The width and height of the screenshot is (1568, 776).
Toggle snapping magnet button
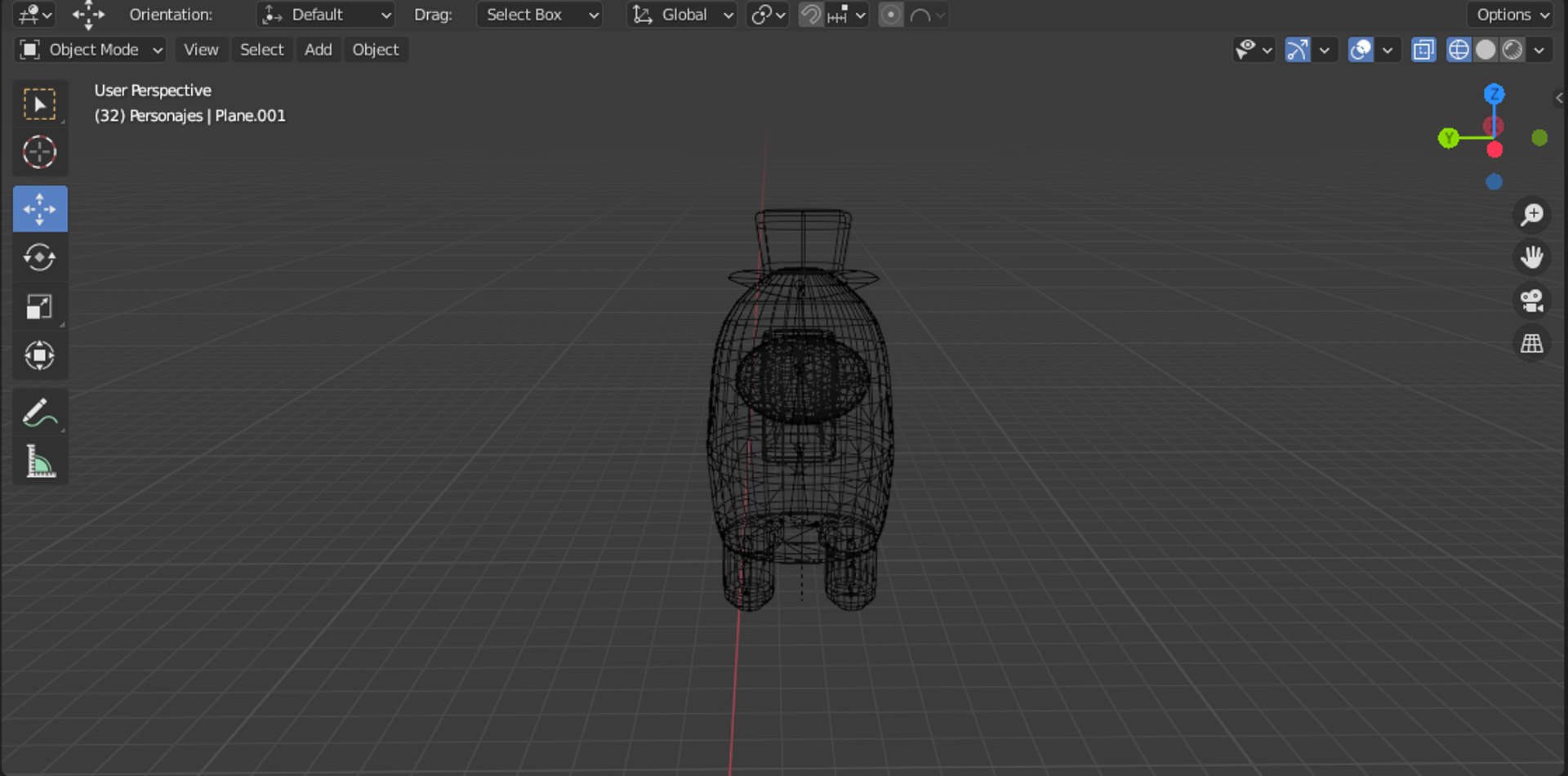click(811, 15)
